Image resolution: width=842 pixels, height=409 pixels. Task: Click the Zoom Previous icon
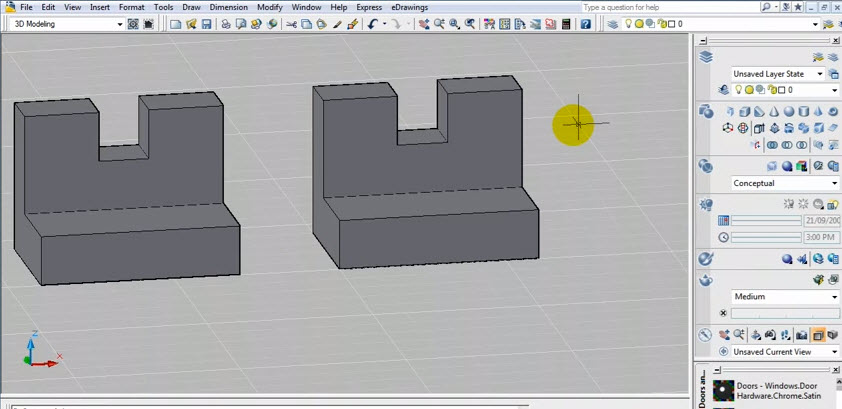coord(470,24)
